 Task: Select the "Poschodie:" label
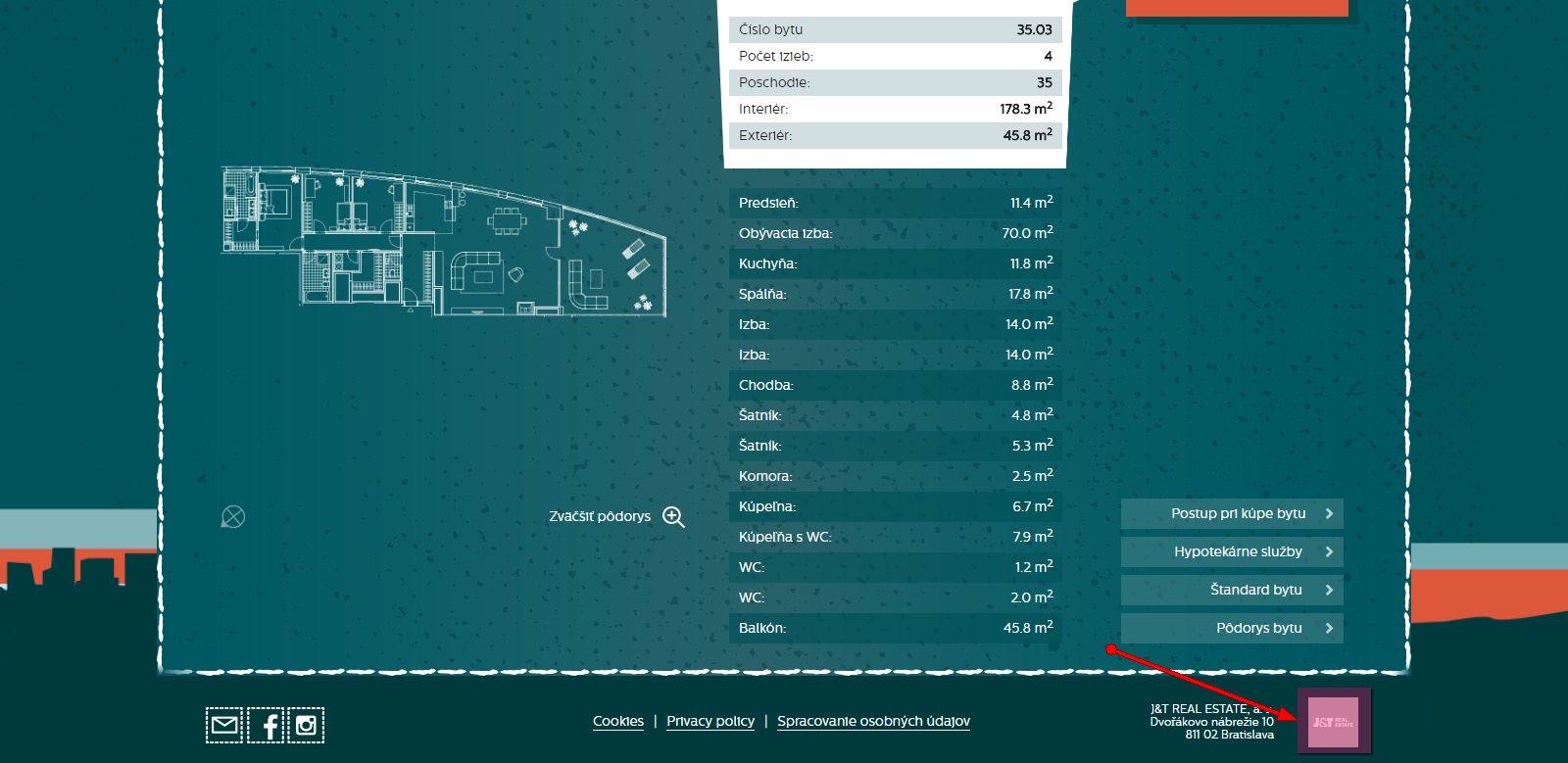[x=774, y=82]
